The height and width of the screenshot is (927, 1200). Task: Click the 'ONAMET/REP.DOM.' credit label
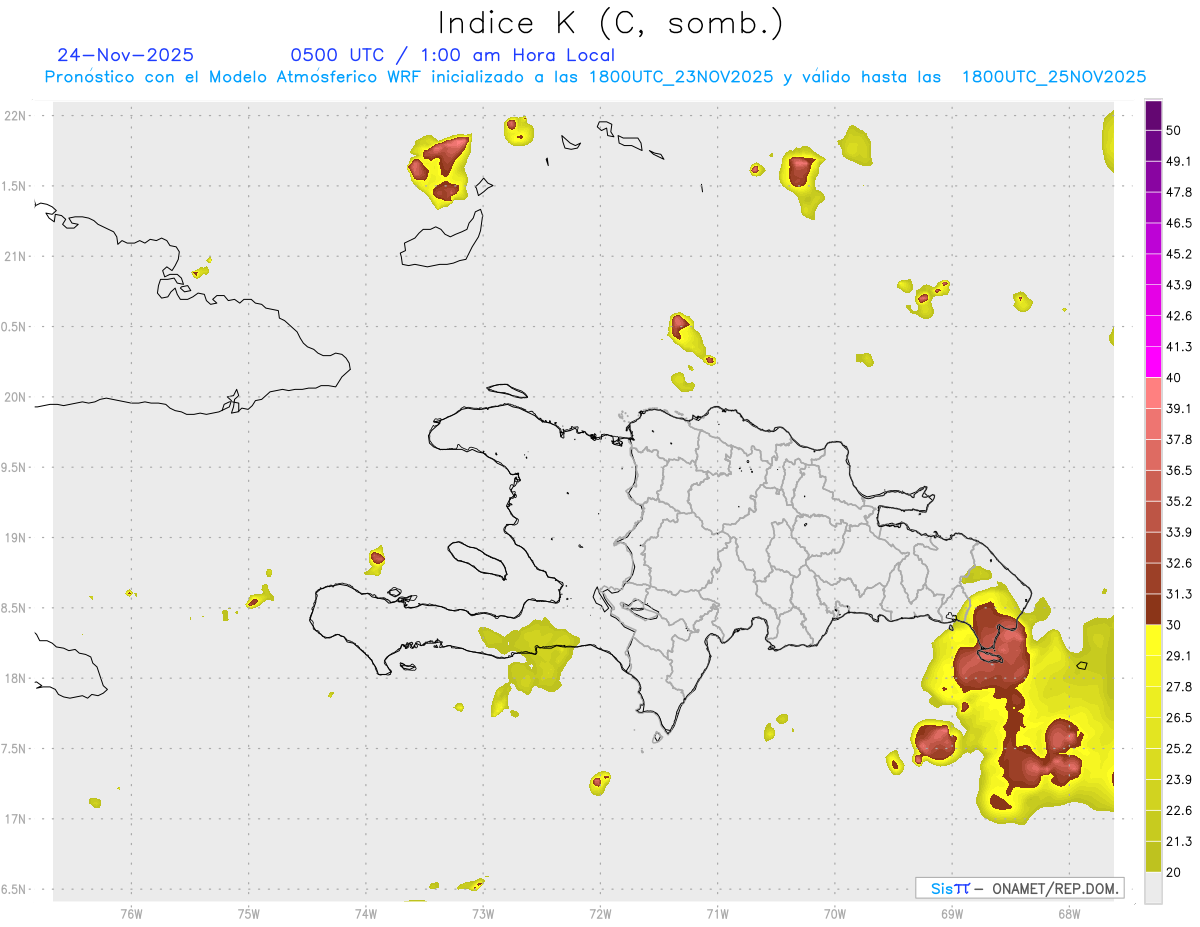(x=1055, y=888)
